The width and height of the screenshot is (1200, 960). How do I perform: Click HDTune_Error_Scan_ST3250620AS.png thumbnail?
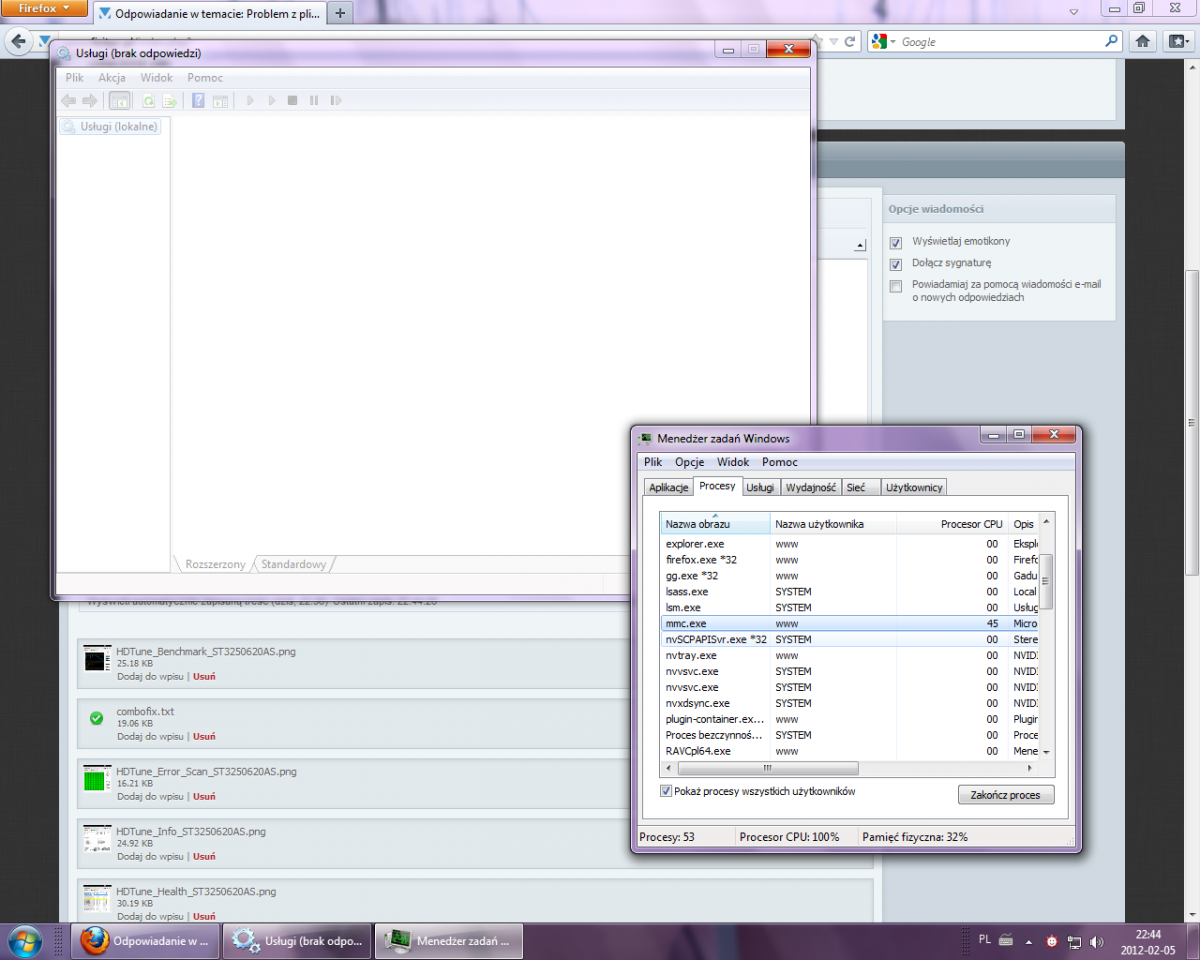[97, 778]
